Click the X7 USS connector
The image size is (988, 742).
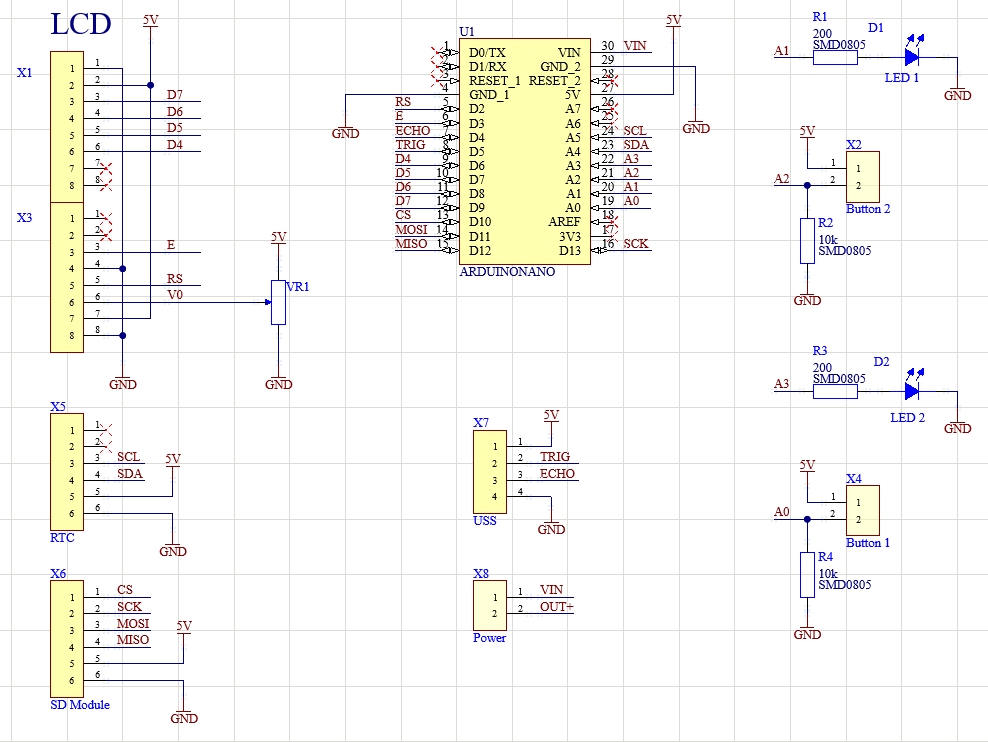(488, 472)
